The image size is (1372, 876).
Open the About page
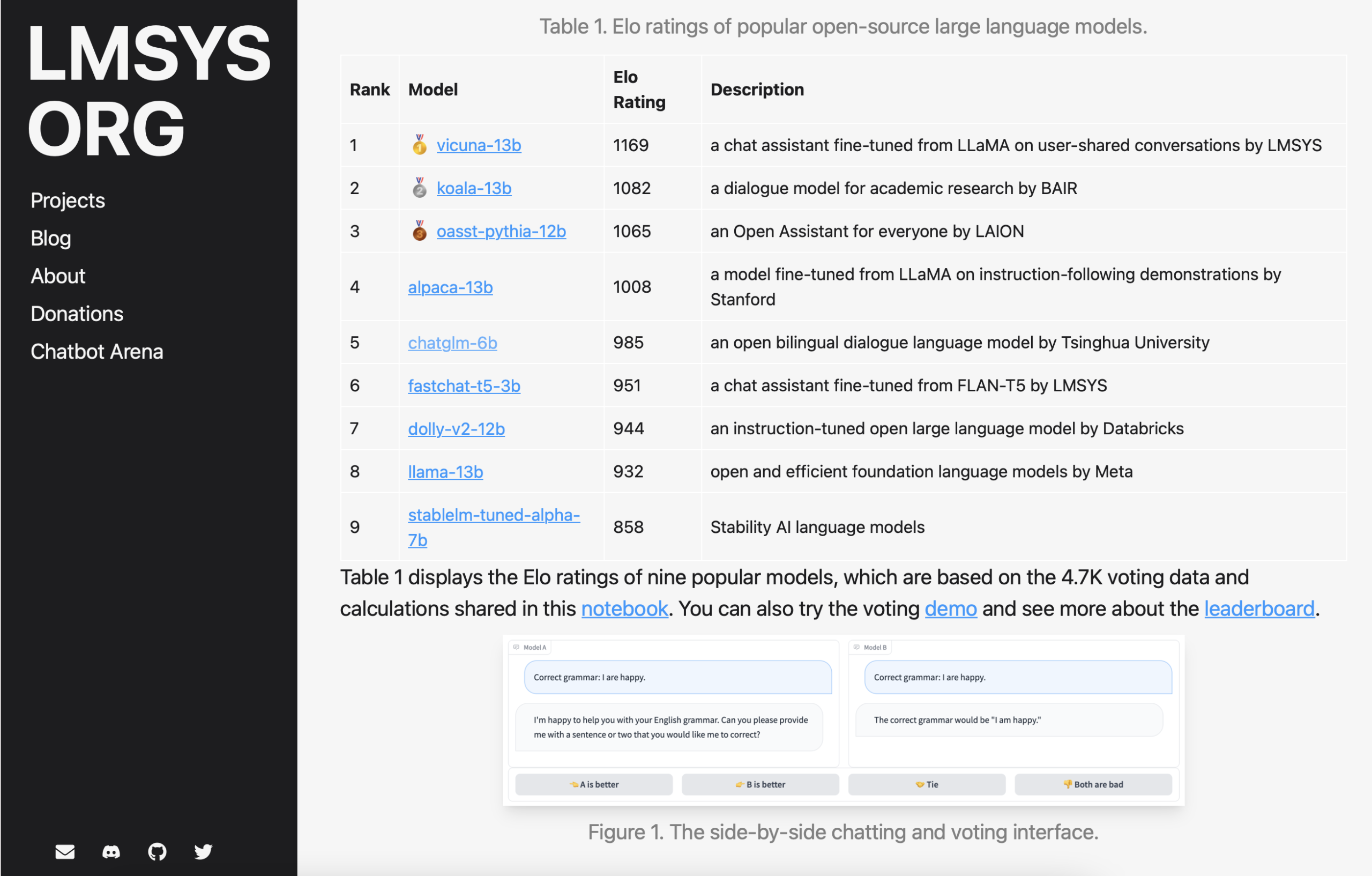pyautogui.click(x=57, y=276)
